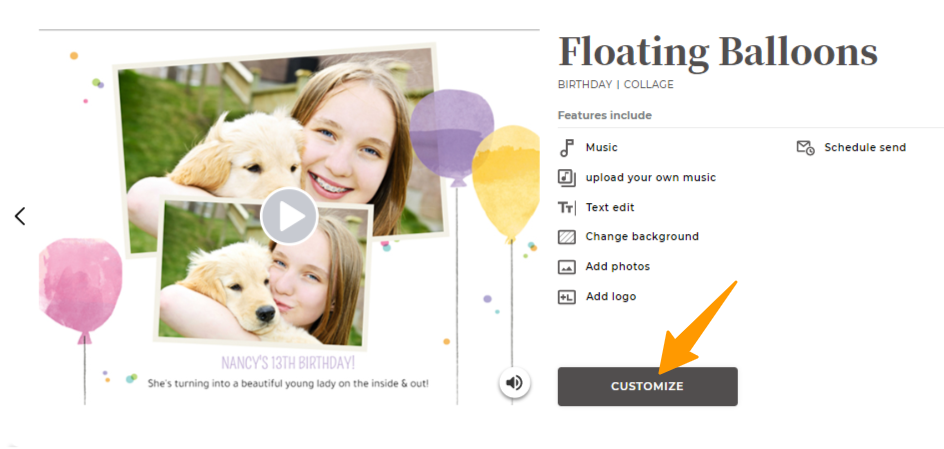The image size is (944, 449).
Task: Select the COLLAGE category link
Action: point(648,85)
